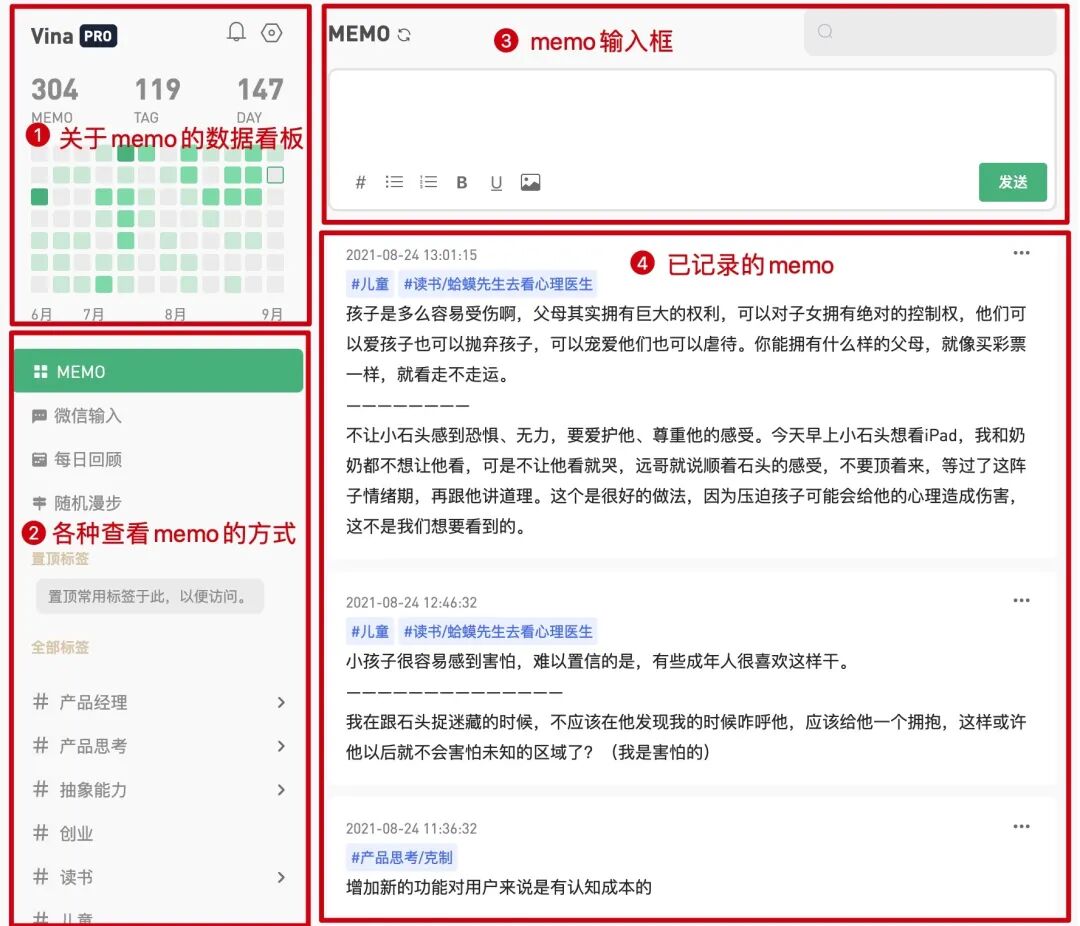Image resolution: width=1080 pixels, height=926 pixels.
Task: Toggle bold formatting in memo editor
Action: pyautogui.click(x=461, y=182)
